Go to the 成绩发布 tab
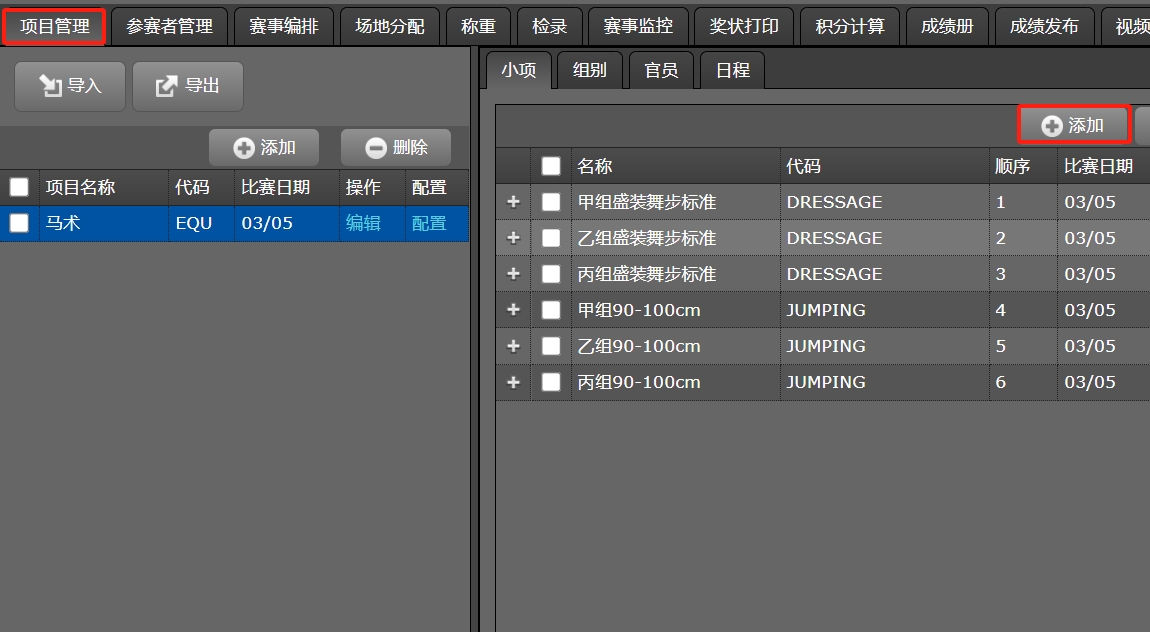The image size is (1150, 632). click(x=1044, y=26)
